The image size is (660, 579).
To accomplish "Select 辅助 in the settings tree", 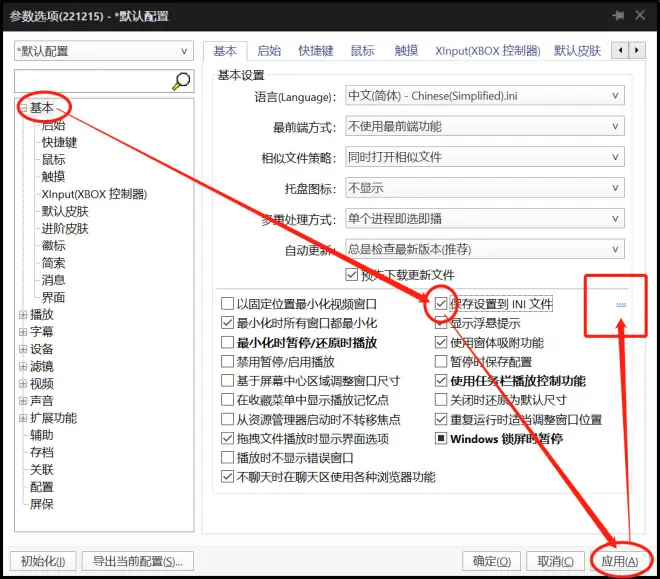I will coord(42,435).
